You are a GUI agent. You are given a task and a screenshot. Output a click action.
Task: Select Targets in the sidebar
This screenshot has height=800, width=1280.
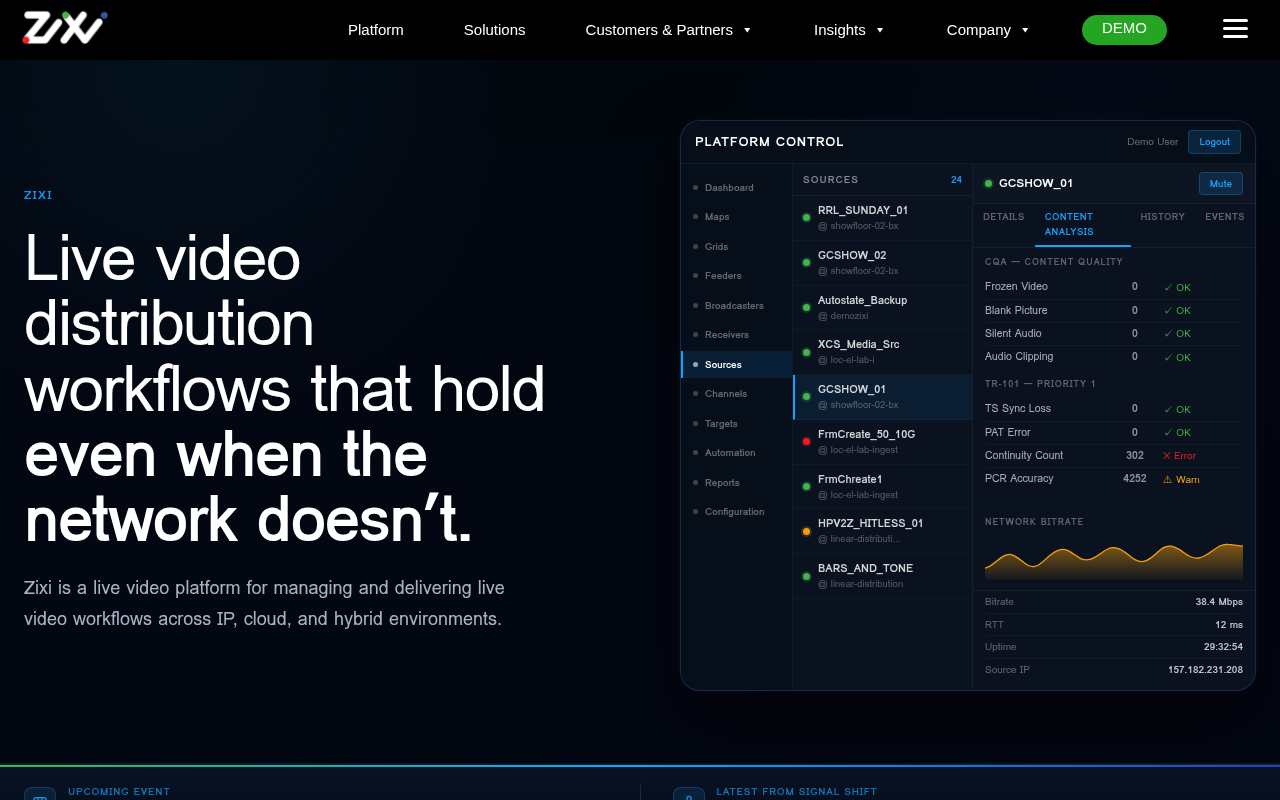coord(737,424)
